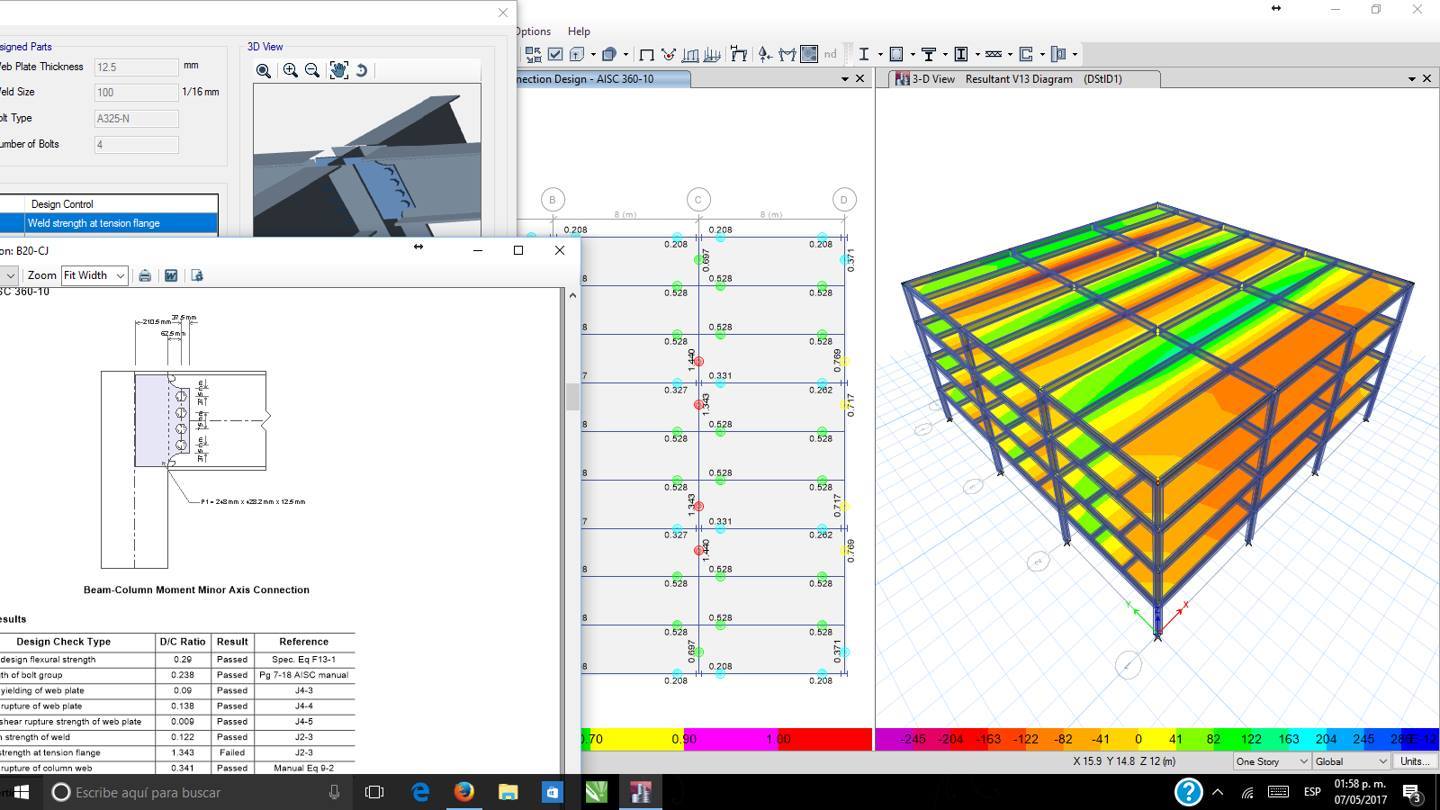Export the connection report to Word
The image size is (1440, 810).
click(170, 275)
